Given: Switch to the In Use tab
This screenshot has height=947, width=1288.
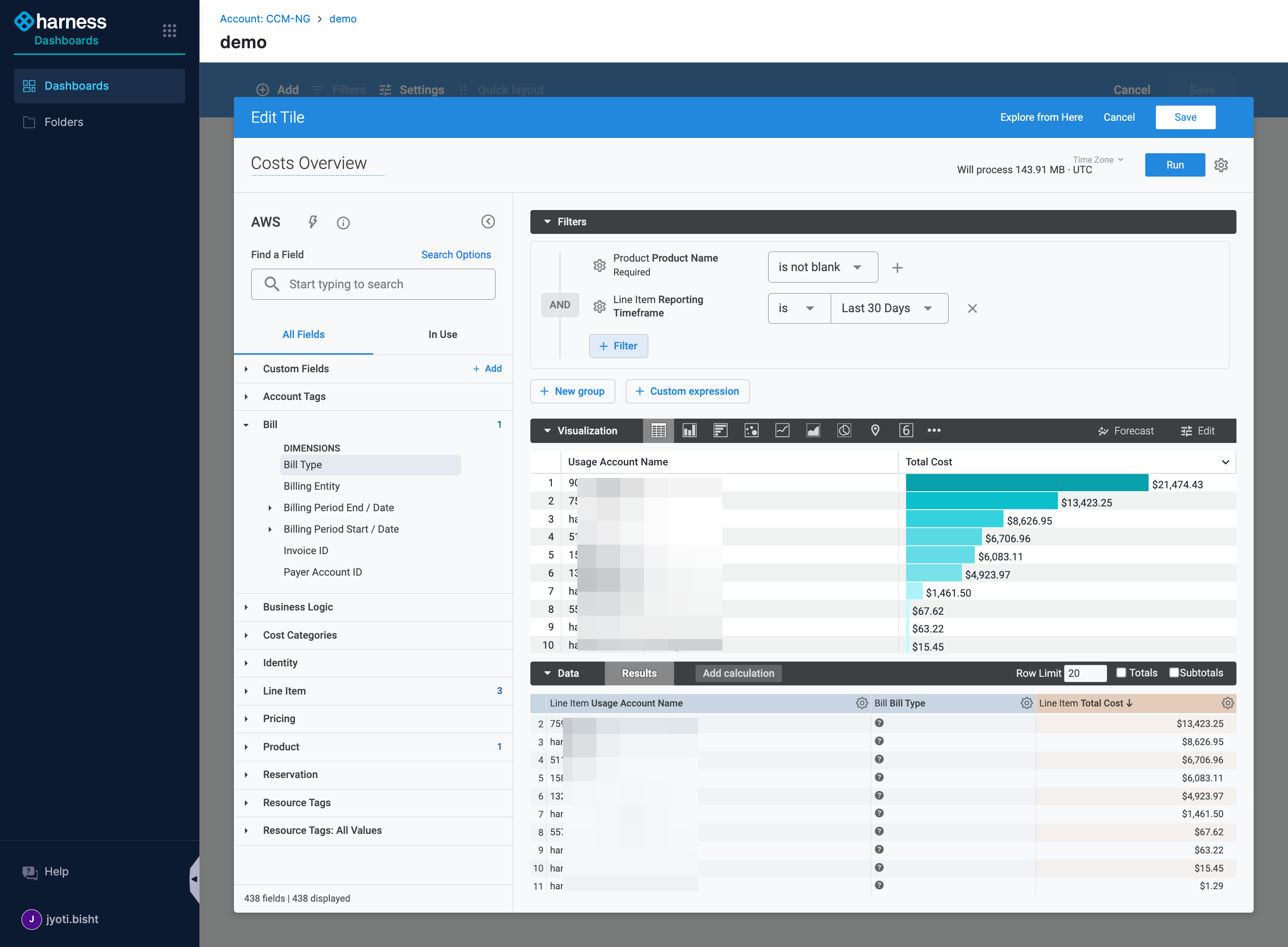Looking at the screenshot, I should coord(443,335).
